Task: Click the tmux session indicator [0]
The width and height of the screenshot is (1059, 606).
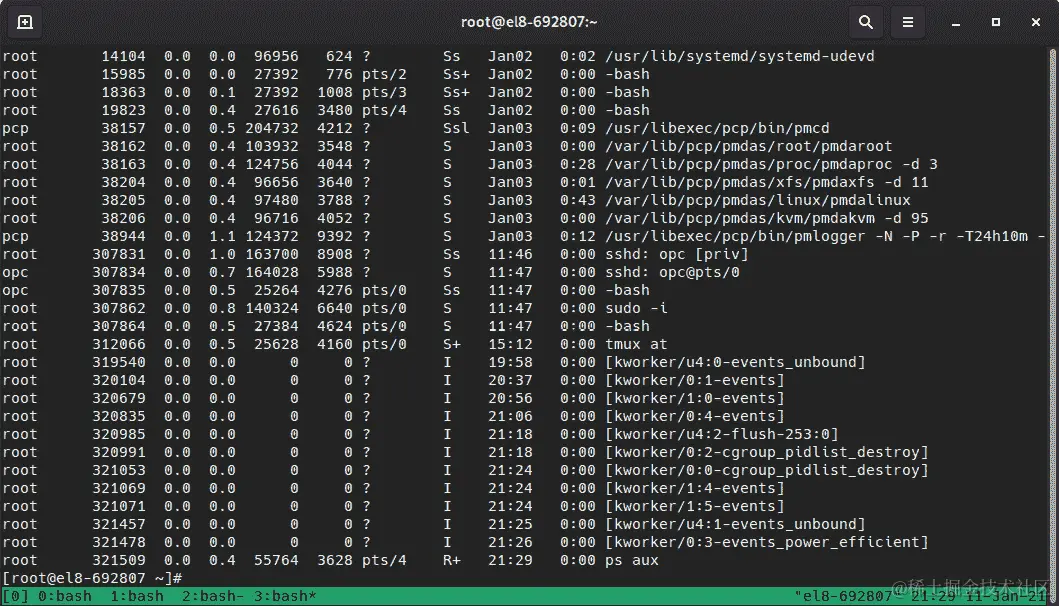Action: [x=15, y=597]
